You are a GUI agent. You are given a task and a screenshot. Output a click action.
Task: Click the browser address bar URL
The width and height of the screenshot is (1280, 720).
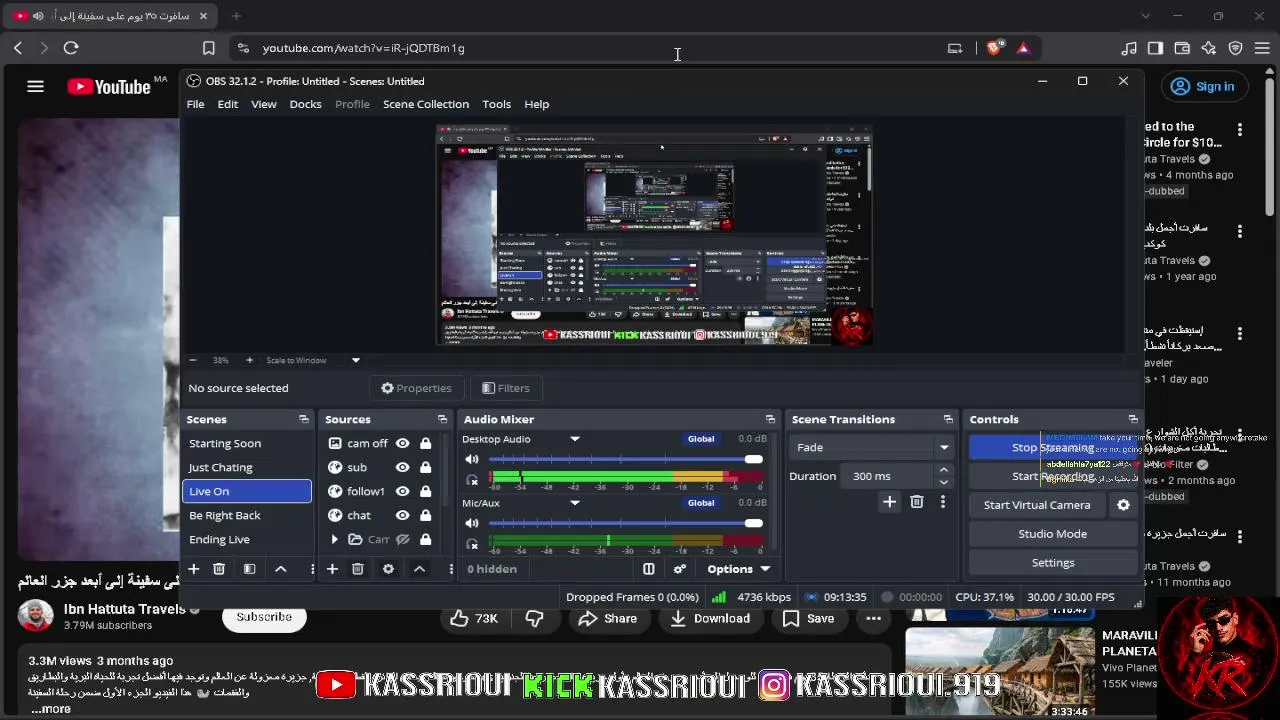(x=363, y=48)
